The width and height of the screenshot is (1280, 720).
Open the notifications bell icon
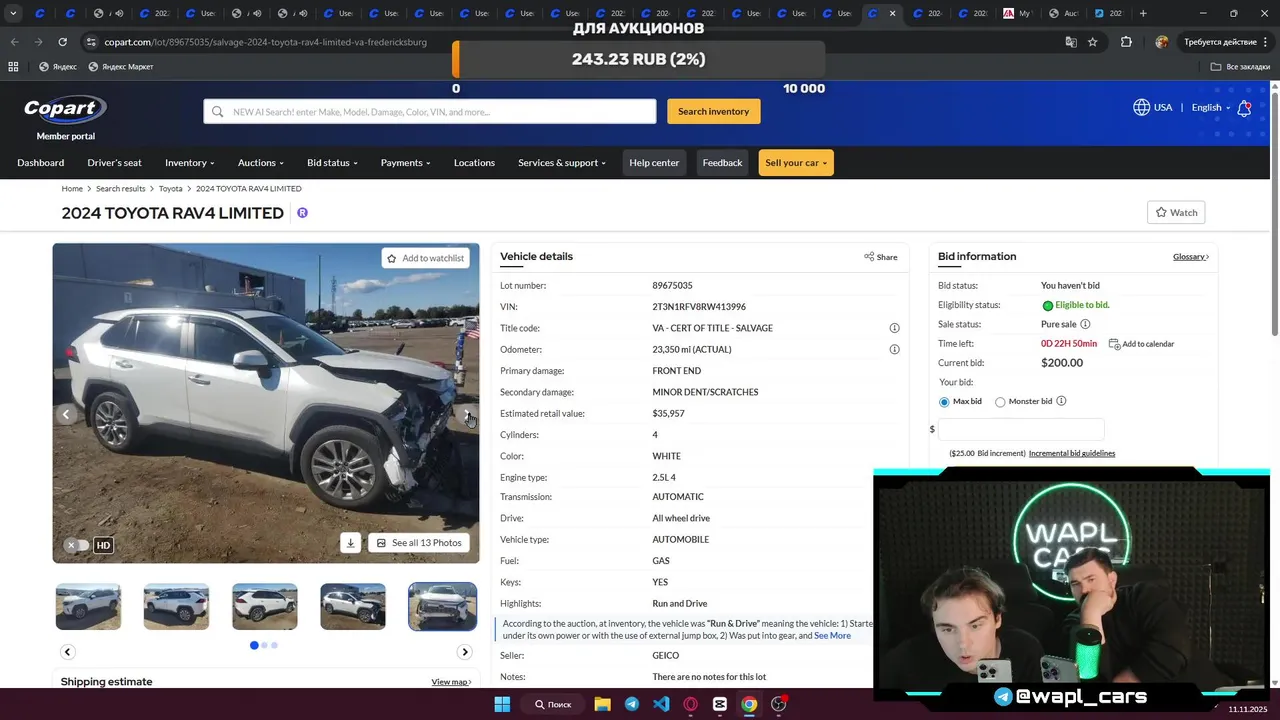(1244, 108)
